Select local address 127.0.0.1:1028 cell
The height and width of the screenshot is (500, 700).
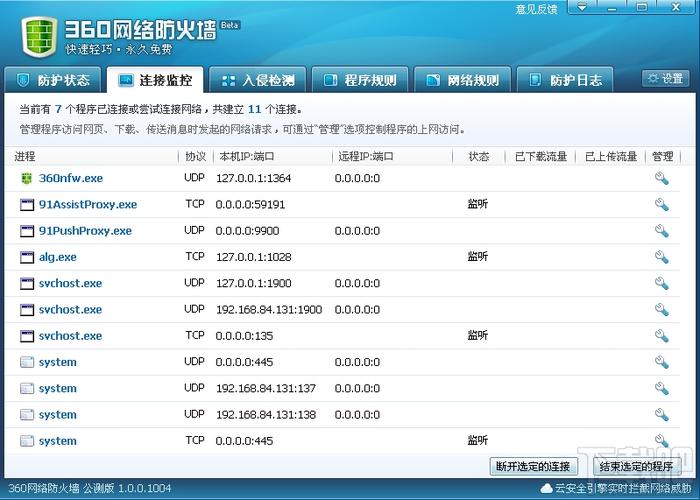pyautogui.click(x=254, y=257)
